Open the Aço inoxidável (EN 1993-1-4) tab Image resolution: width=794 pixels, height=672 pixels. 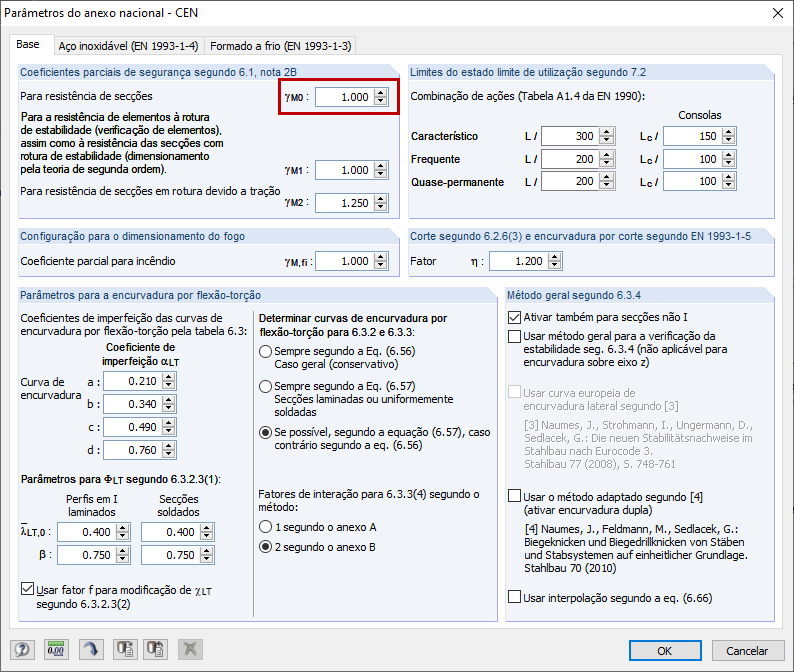[128, 46]
